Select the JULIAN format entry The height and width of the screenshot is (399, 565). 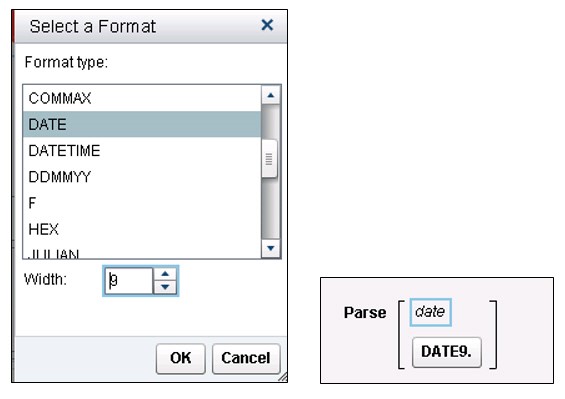point(142,253)
